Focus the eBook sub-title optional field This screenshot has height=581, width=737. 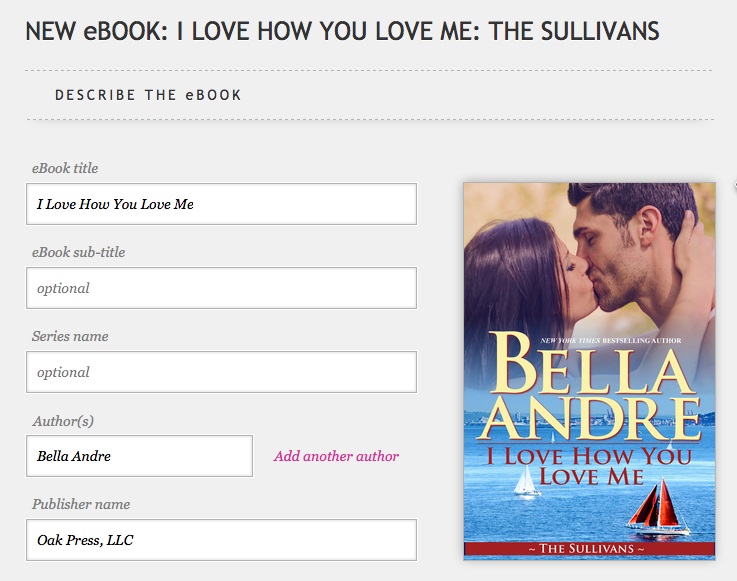(x=221, y=288)
